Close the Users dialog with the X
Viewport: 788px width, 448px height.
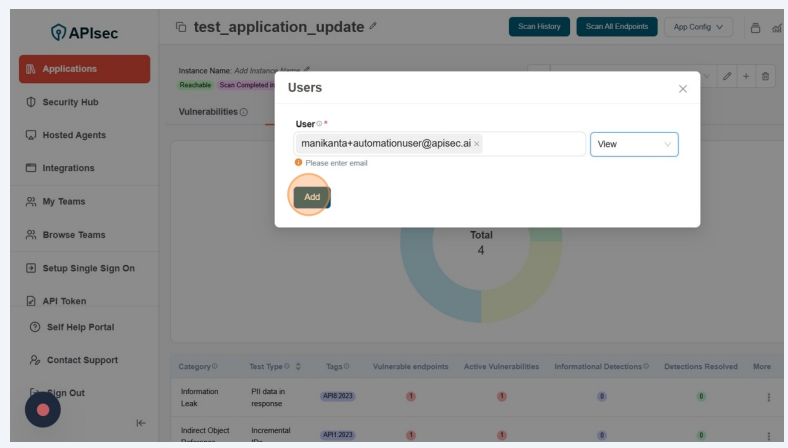pyautogui.click(x=683, y=89)
